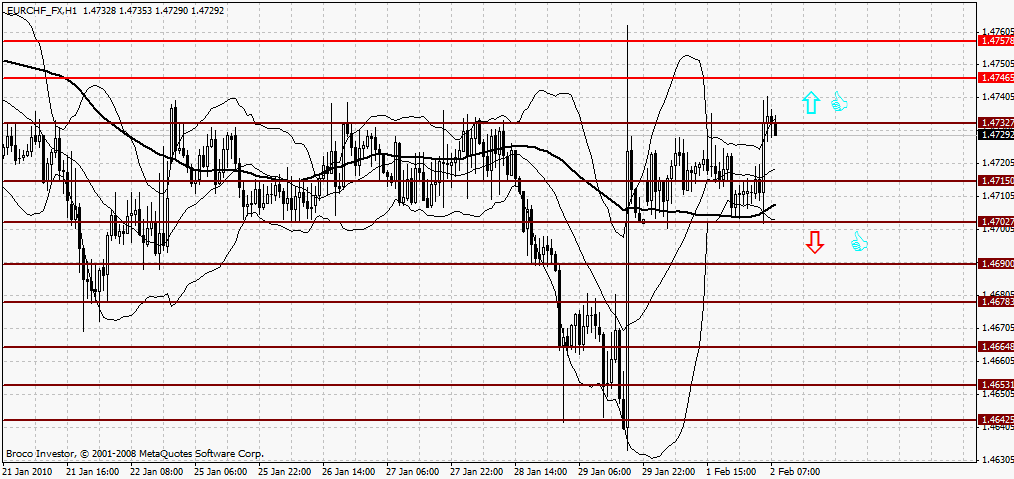Image resolution: width=1014 pixels, height=479 pixels.
Task: Select the 1.46648 price level label
Action: click(x=996, y=346)
